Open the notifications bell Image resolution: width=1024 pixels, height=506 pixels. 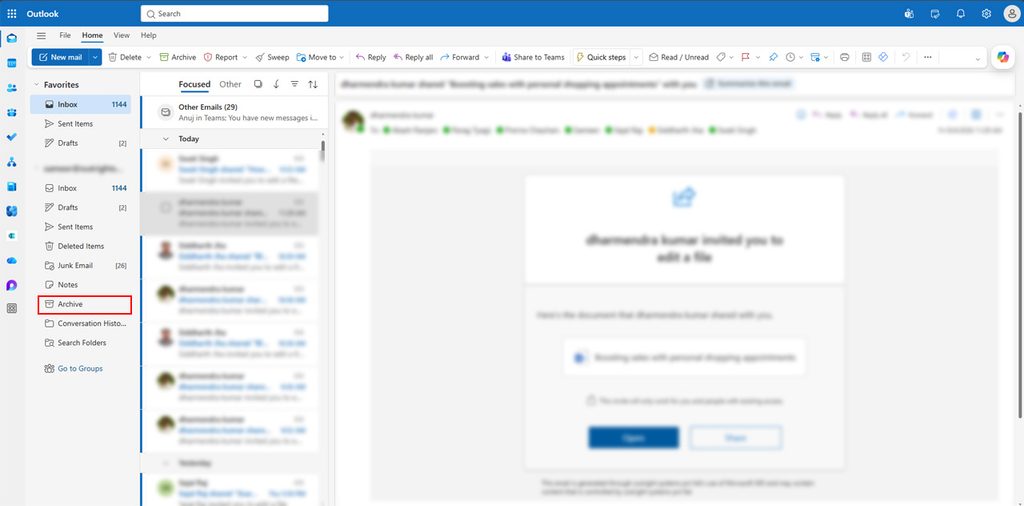point(961,13)
